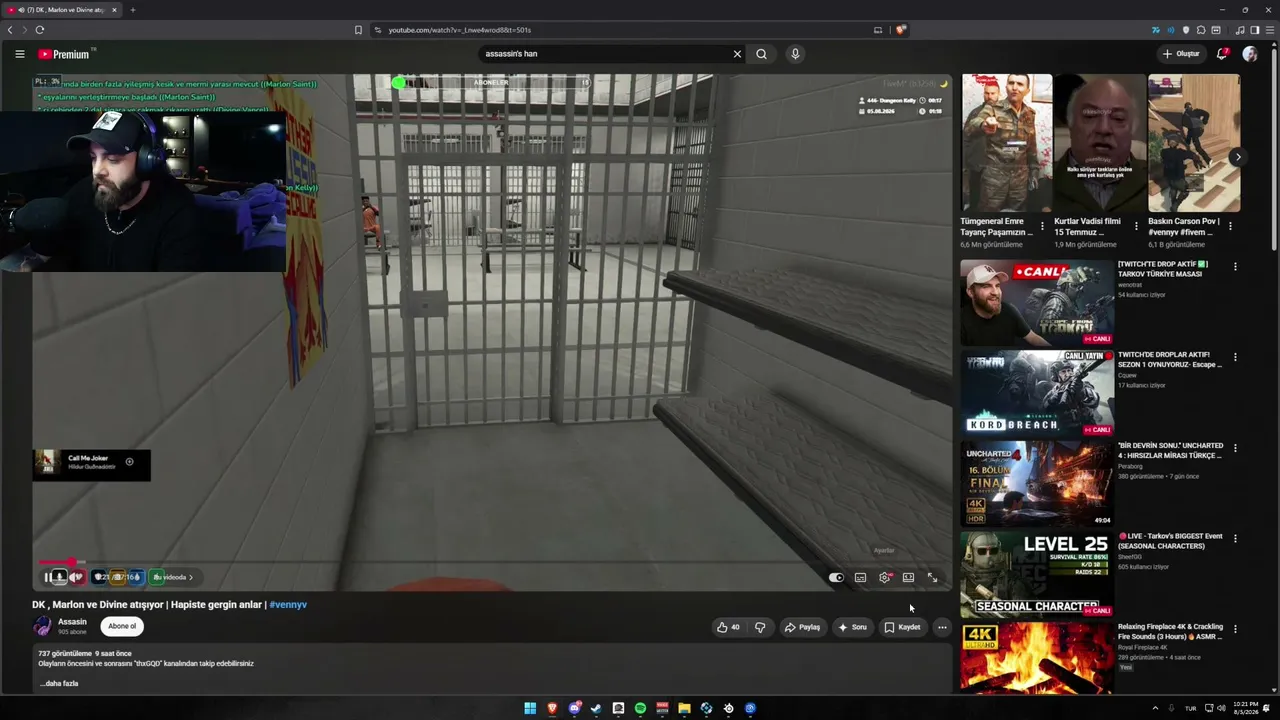Open the Windows Start menu
The height and width of the screenshot is (720, 1280).
click(x=530, y=709)
